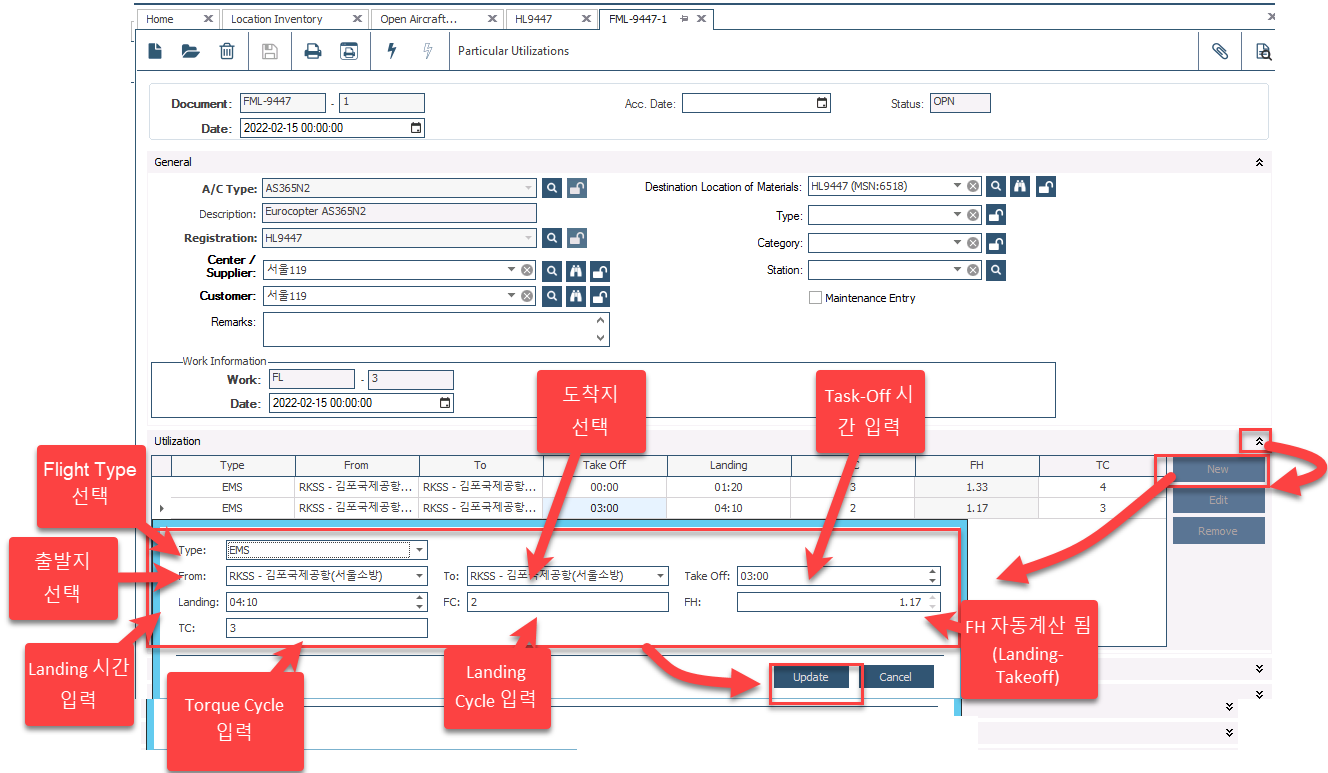This screenshot has width=1328, height=773.
Task: Click lock icon next to Category field
Action: [x=995, y=243]
